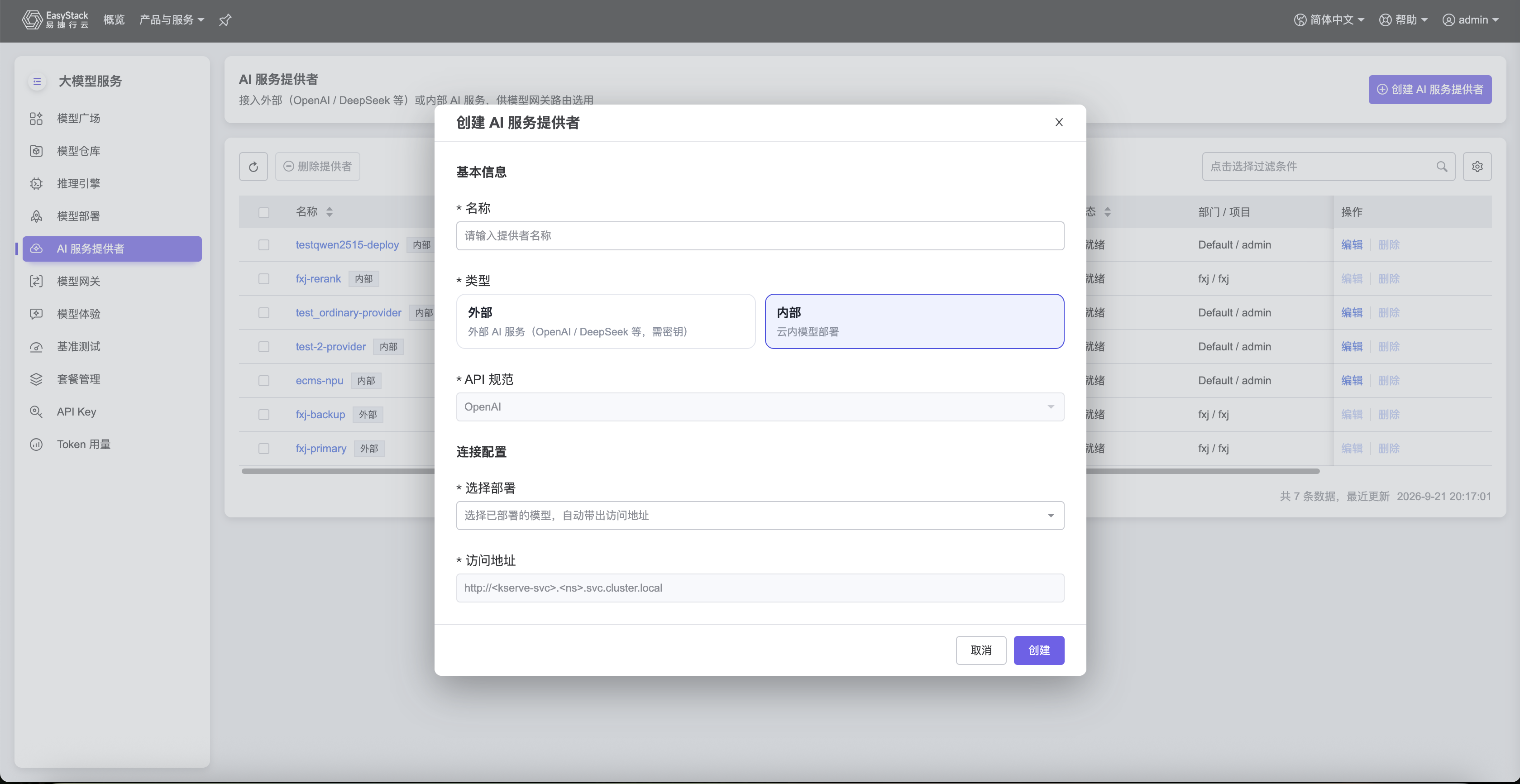
Task: Click the pin icon in top bar
Action: pyautogui.click(x=225, y=20)
